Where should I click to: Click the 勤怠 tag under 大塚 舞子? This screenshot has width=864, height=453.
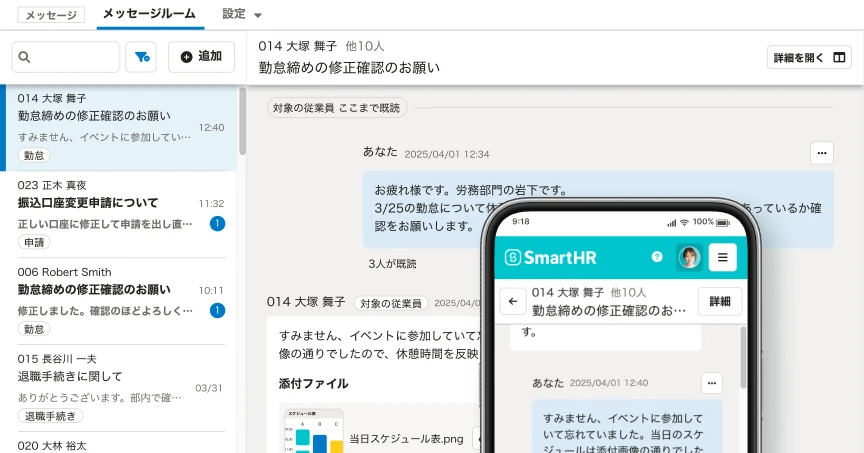click(34, 155)
